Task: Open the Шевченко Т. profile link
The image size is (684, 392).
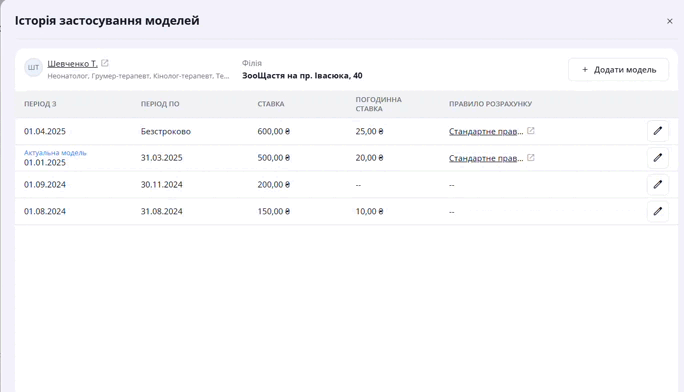Action: (72, 64)
